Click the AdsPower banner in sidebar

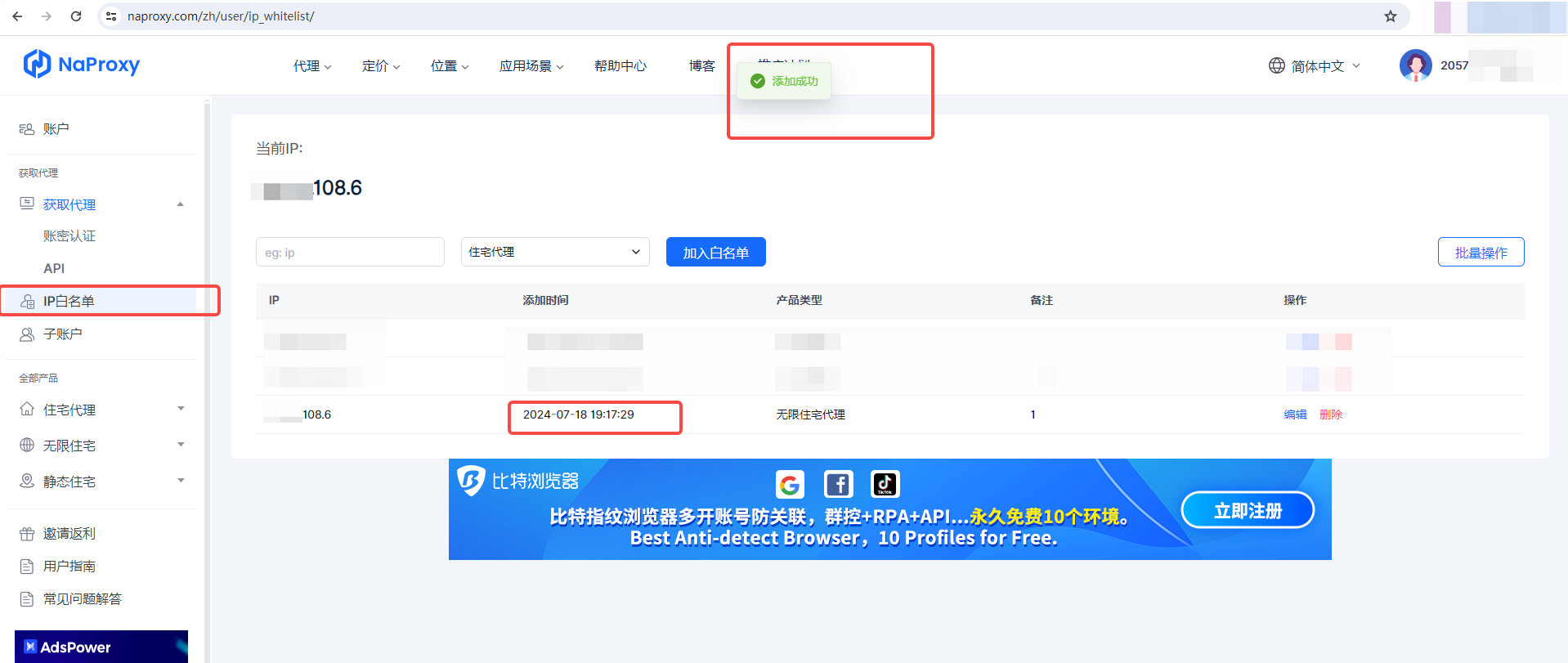click(x=101, y=647)
